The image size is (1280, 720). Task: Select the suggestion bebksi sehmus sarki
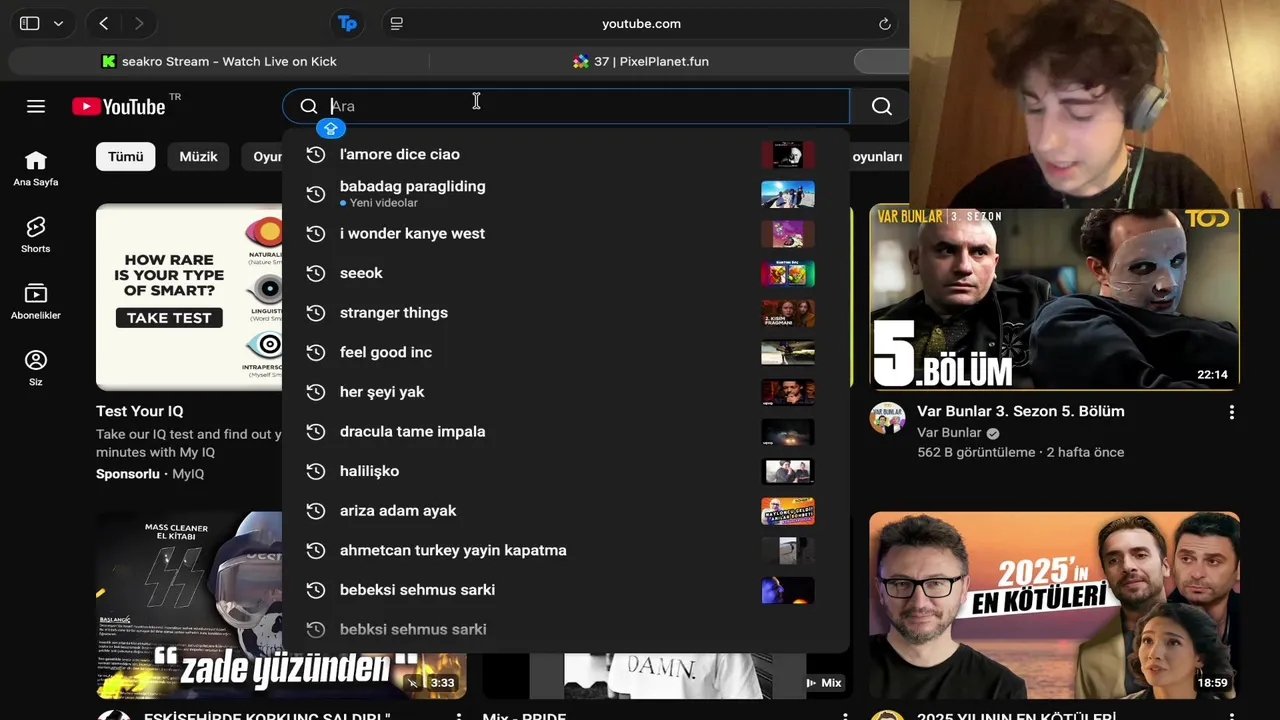tap(566, 629)
